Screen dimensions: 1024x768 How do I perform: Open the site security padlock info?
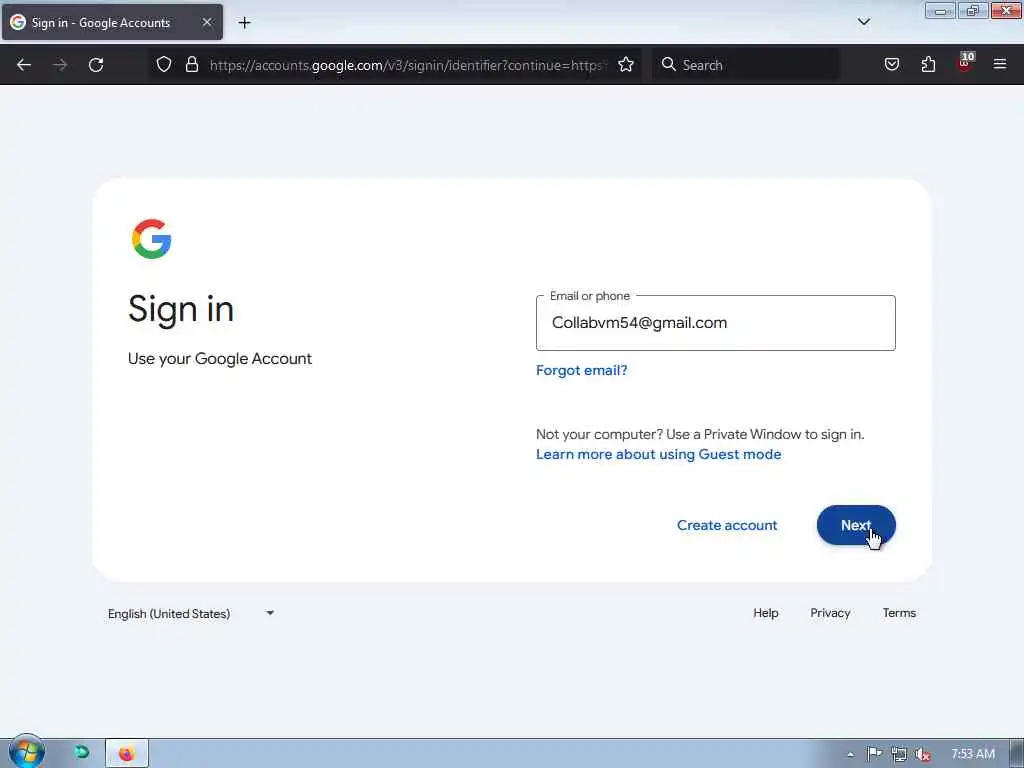pyautogui.click(x=191, y=64)
